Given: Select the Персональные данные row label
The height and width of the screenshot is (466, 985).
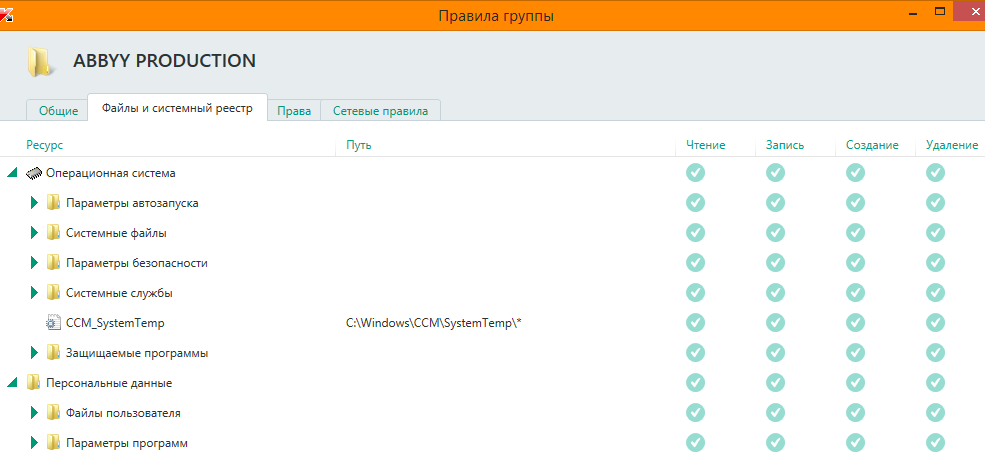Looking at the screenshot, I should point(109,383).
